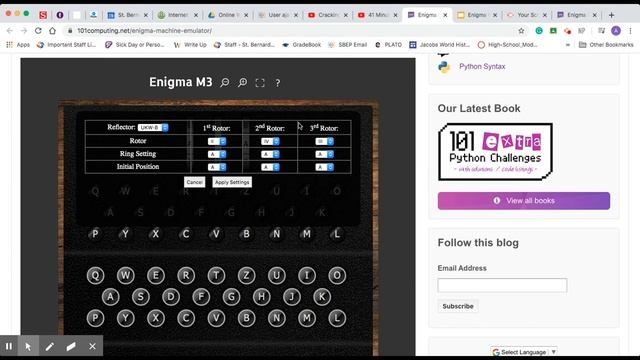Cancel the rotor settings dialog
The height and width of the screenshot is (360, 640).
click(x=194, y=182)
